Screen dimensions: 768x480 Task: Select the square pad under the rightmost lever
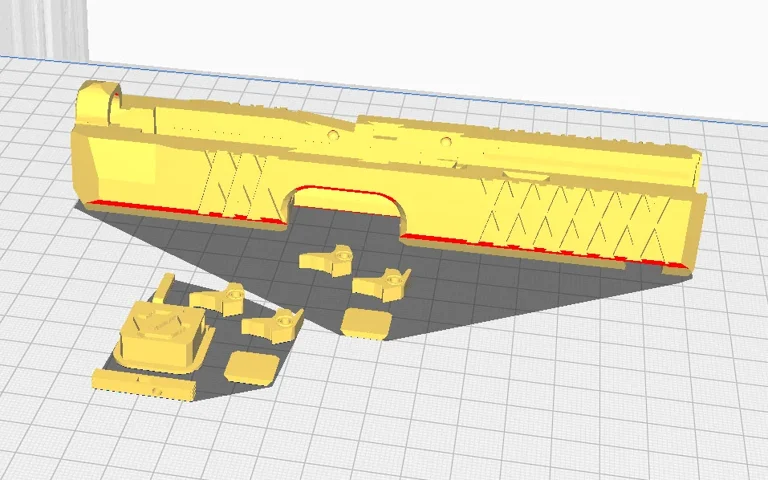coord(366,322)
